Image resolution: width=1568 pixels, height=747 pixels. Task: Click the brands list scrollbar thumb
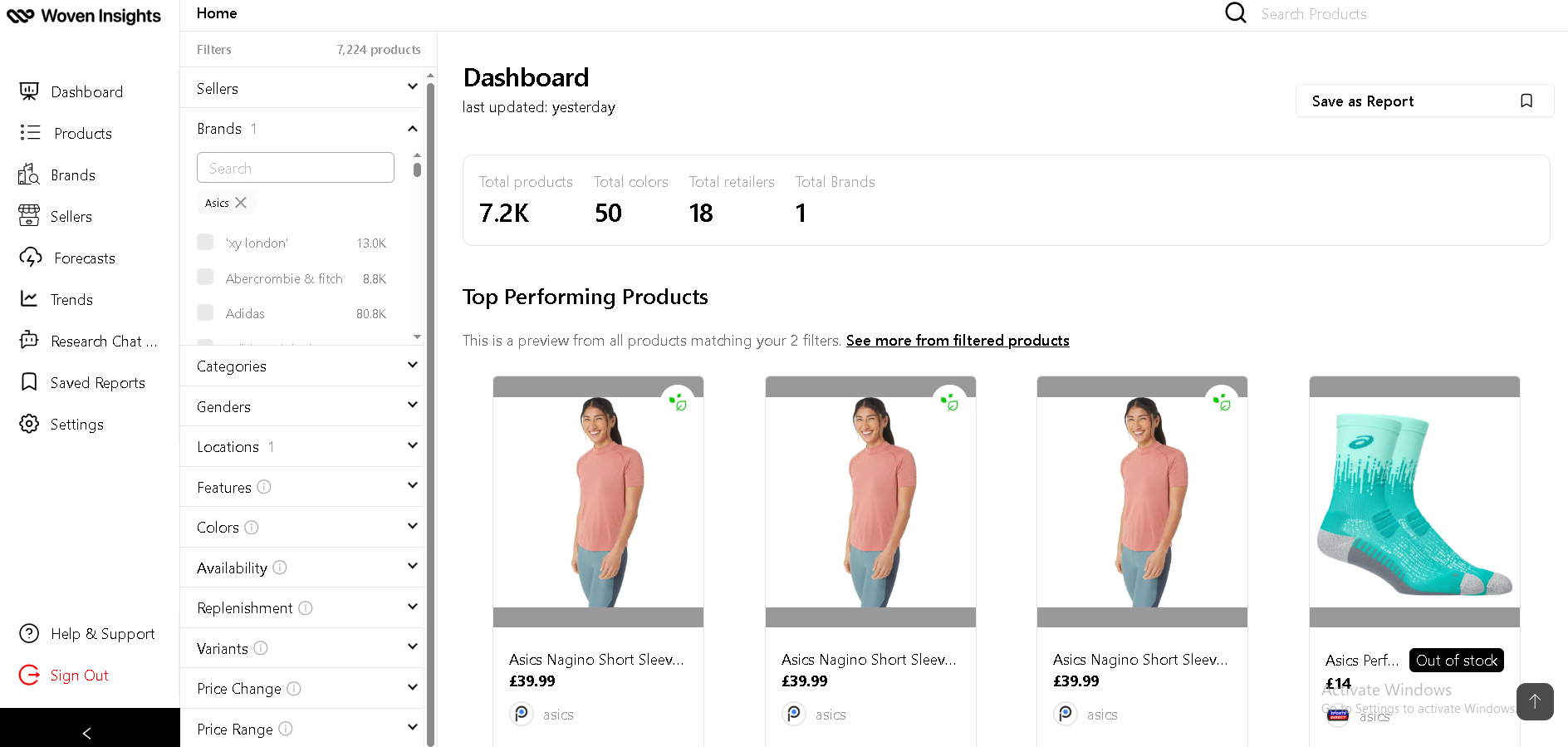[x=417, y=170]
